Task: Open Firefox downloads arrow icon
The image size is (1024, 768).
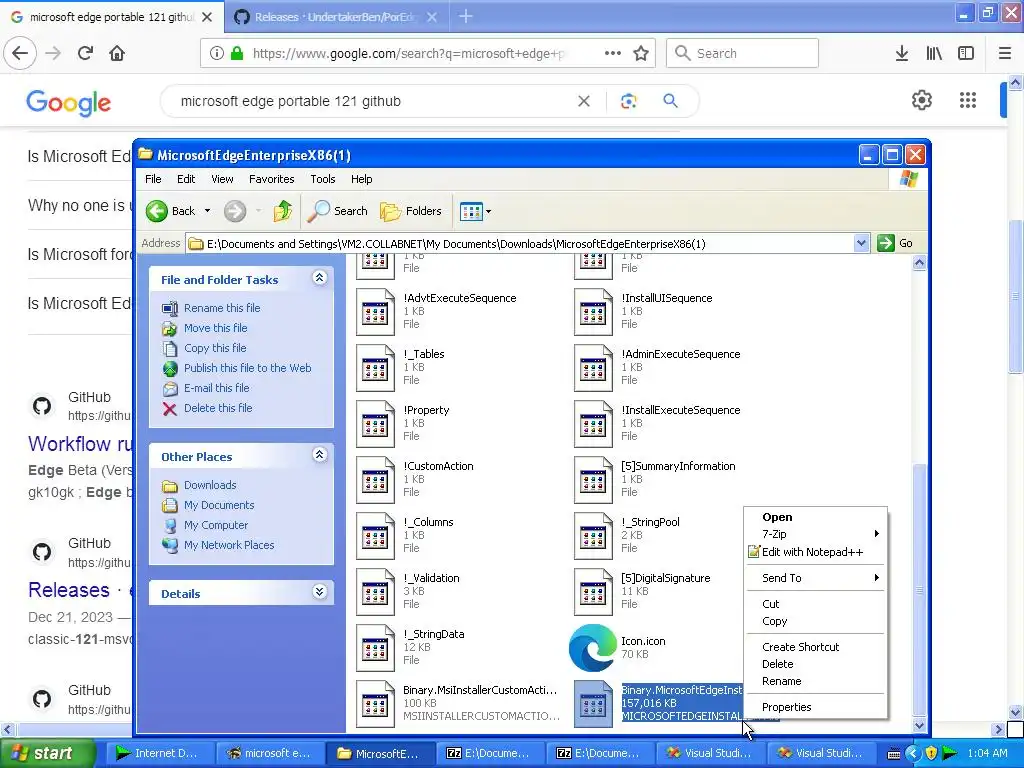Action: point(902,53)
